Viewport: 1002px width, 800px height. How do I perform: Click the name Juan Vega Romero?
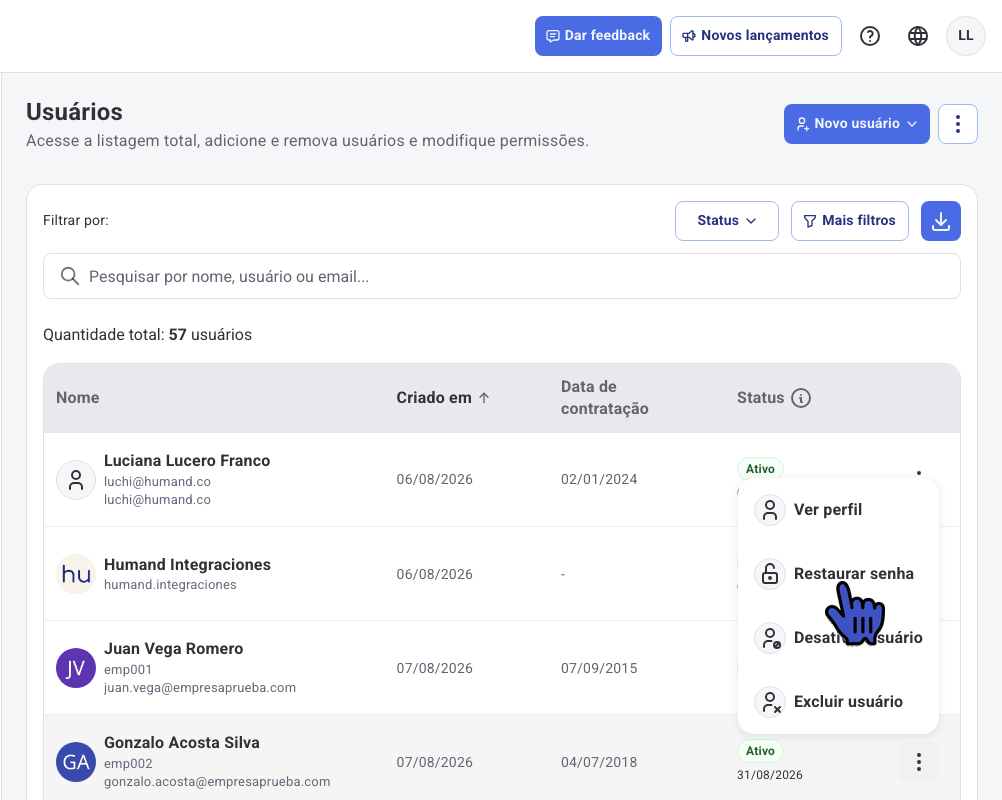pos(174,649)
